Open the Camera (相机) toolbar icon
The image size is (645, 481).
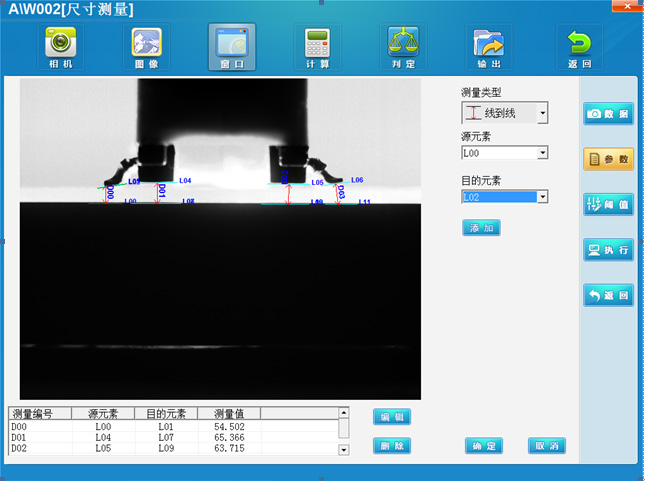tap(61, 46)
